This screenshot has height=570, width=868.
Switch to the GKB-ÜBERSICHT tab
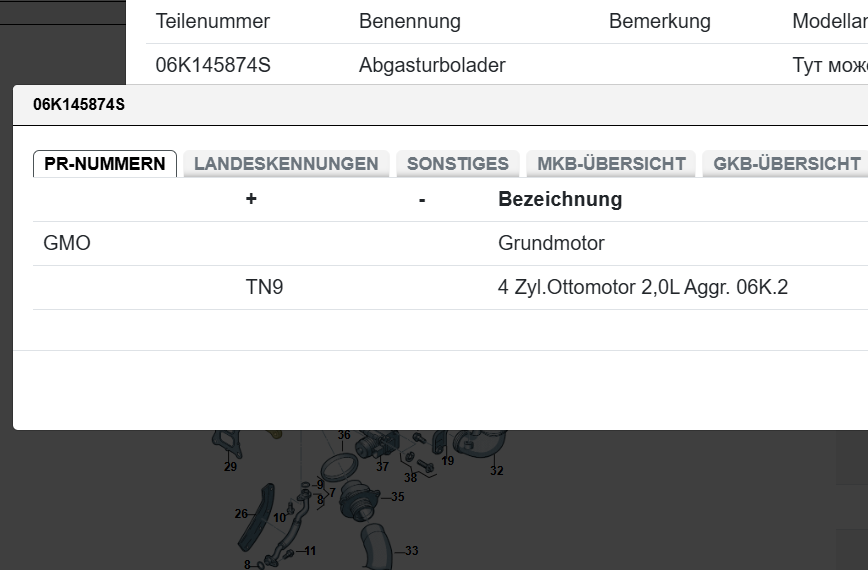point(786,164)
